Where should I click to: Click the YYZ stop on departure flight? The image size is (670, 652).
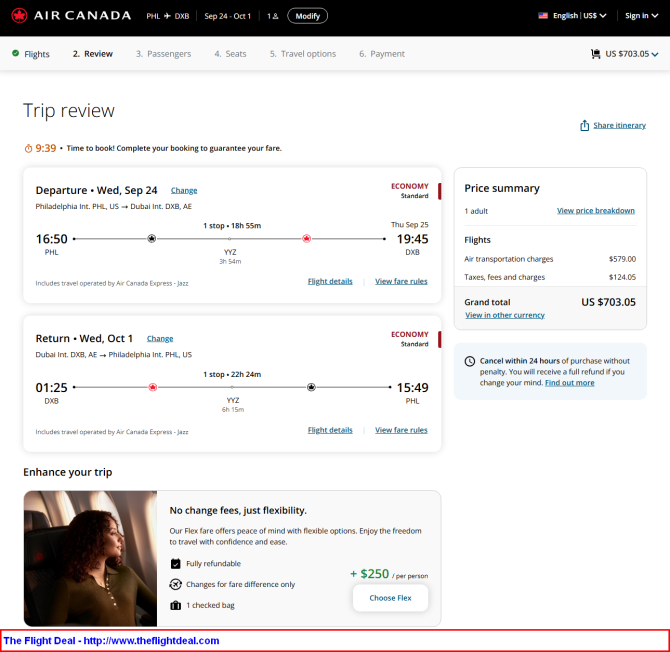point(230,252)
